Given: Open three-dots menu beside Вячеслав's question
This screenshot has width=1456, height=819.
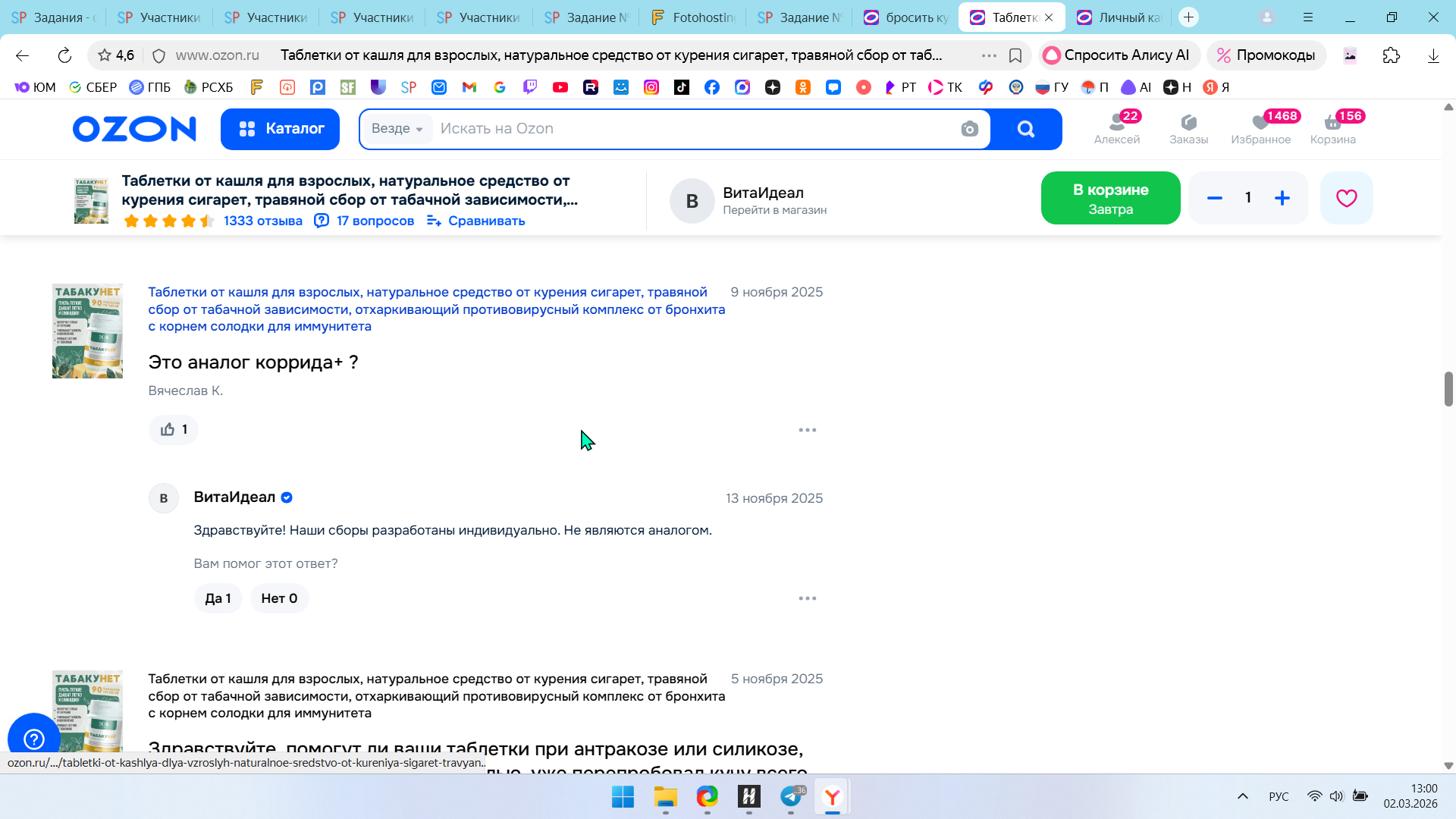Looking at the screenshot, I should tap(807, 430).
